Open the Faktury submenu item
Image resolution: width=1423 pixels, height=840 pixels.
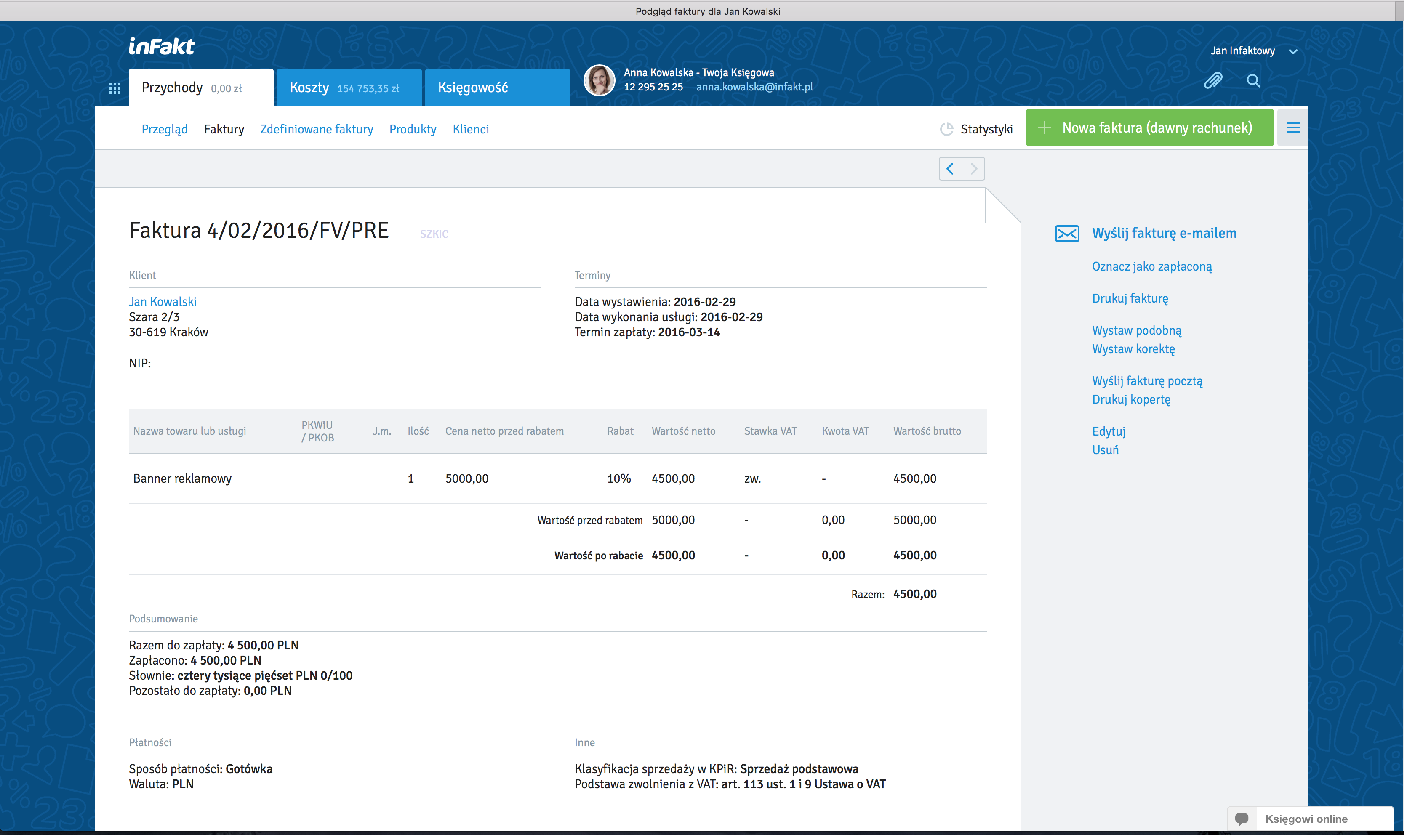click(224, 130)
